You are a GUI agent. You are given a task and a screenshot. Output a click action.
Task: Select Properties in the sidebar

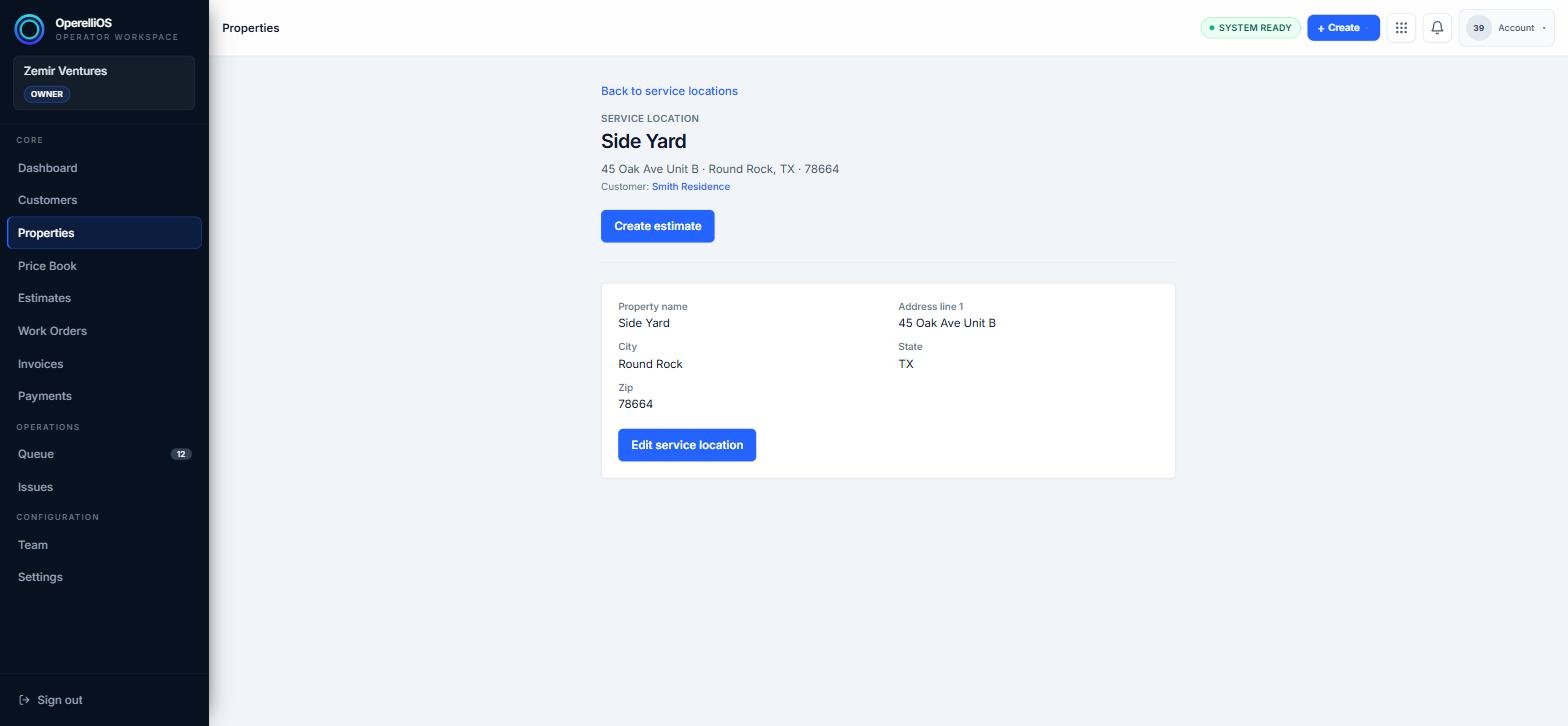pyautogui.click(x=104, y=233)
